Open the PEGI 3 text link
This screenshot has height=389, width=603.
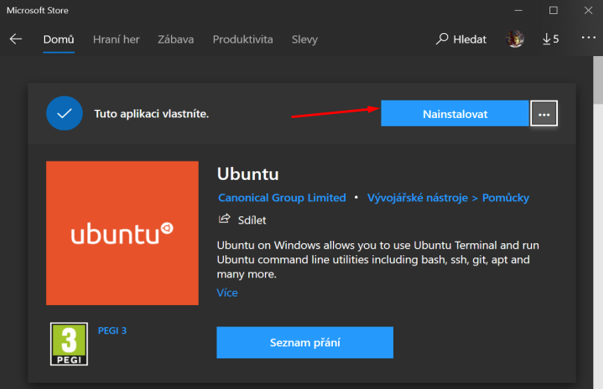(112, 331)
